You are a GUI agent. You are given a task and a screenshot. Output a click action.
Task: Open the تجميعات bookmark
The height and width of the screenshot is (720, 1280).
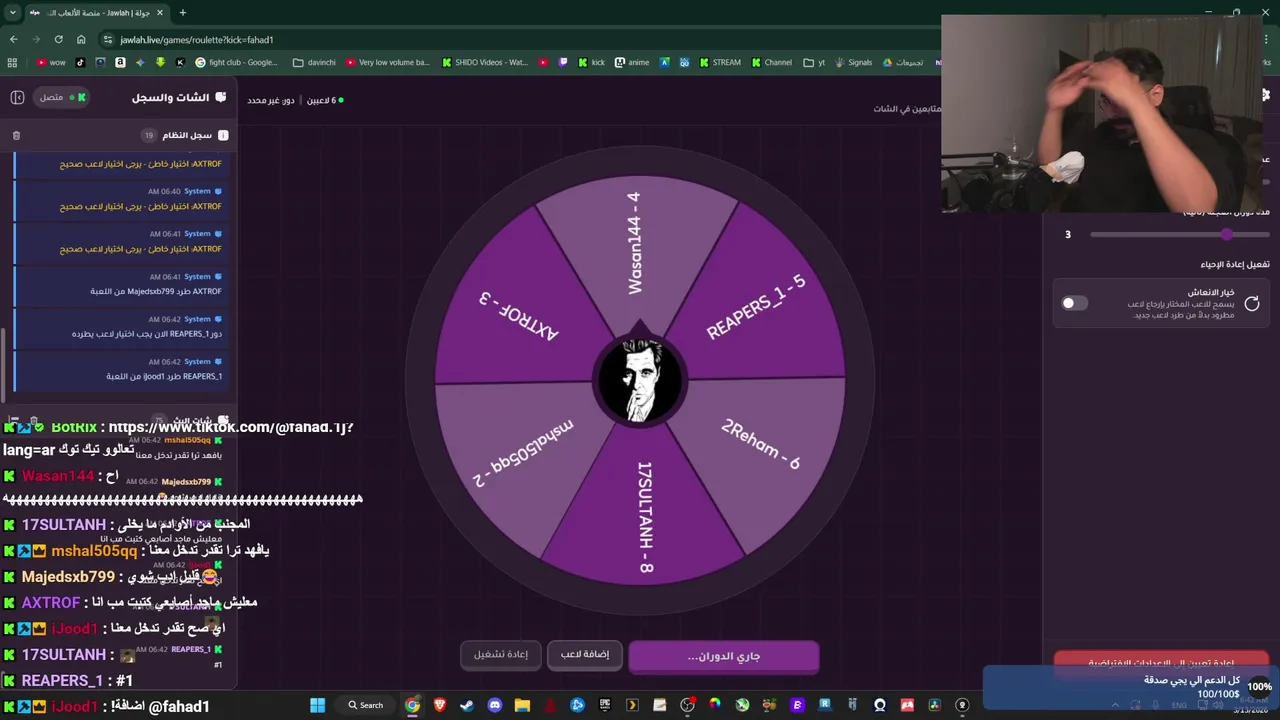point(903,62)
